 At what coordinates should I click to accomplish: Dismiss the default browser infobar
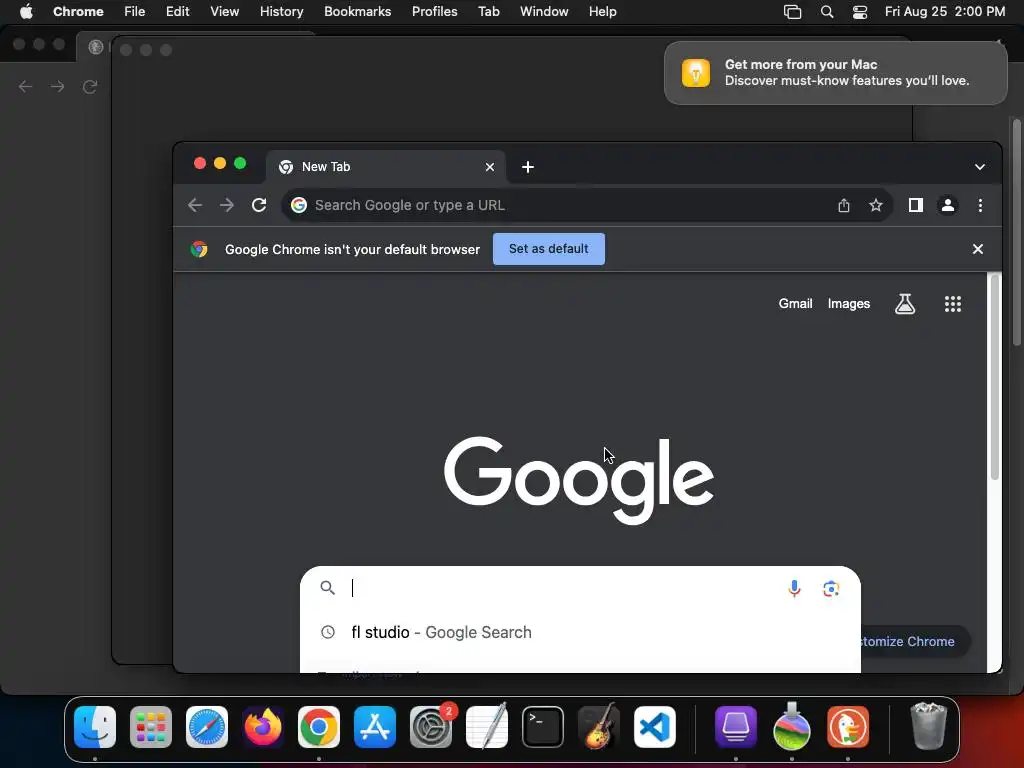coord(978,249)
